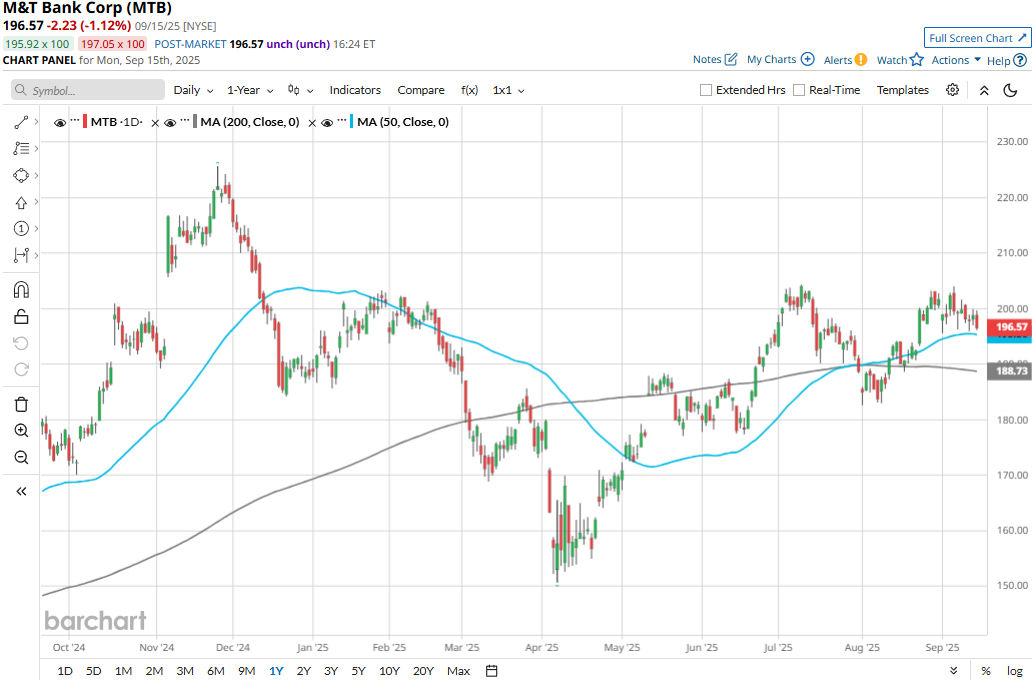
Task: Switch to dark mode with moon icon
Action: [x=1010, y=90]
